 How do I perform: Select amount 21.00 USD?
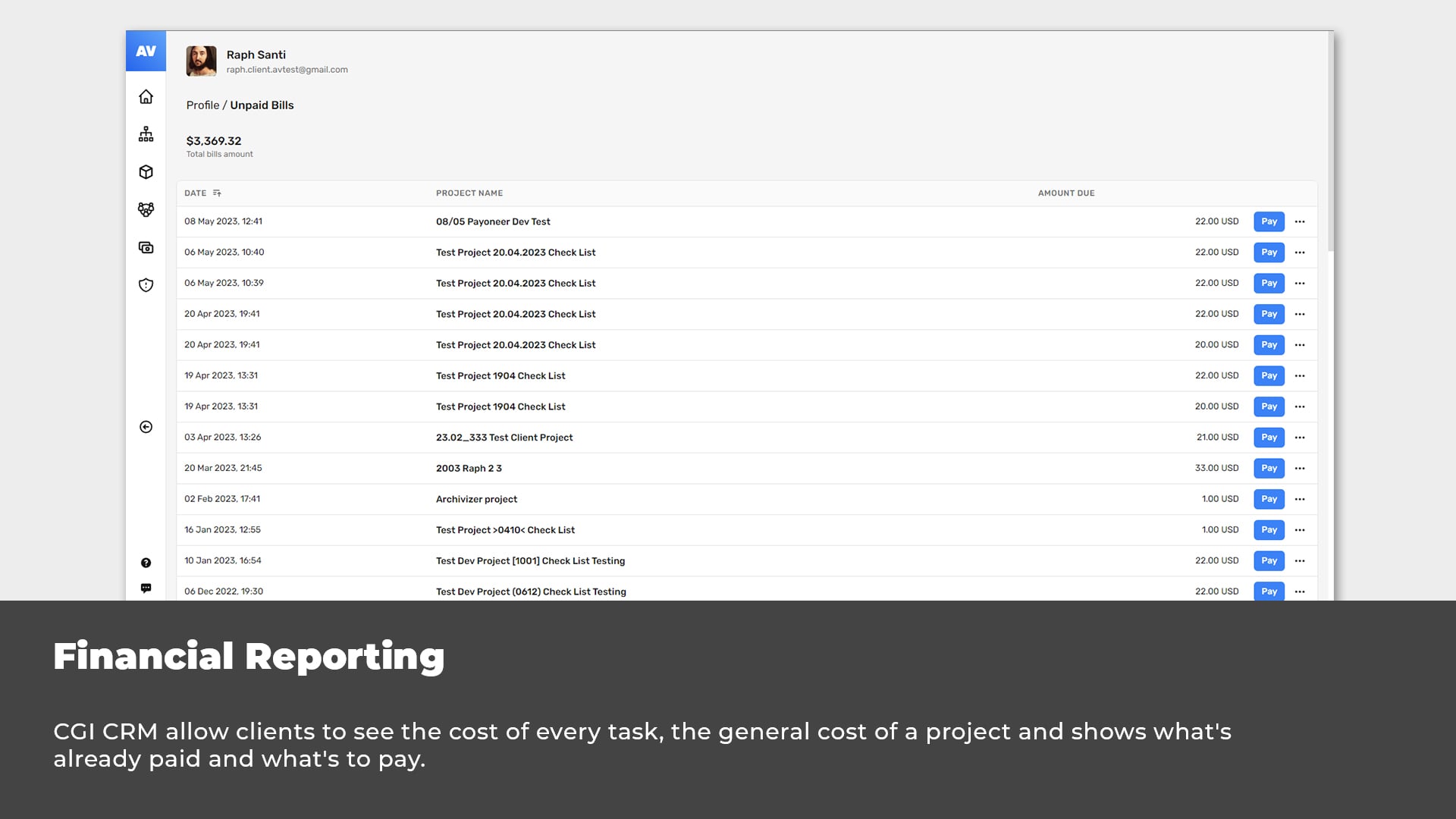click(1217, 438)
